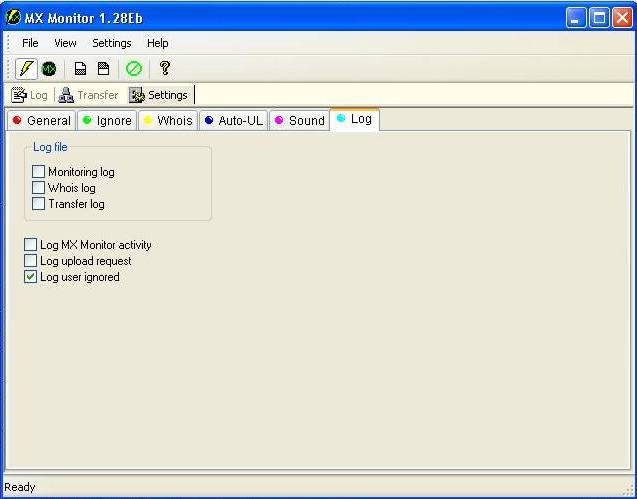
Task: Close the MX Monitor window
Action: [x=622, y=18]
